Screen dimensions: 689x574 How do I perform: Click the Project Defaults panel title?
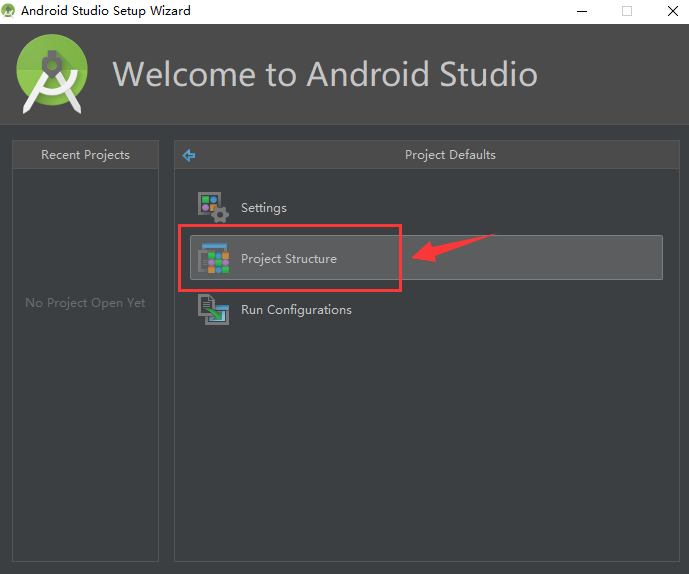coord(450,155)
